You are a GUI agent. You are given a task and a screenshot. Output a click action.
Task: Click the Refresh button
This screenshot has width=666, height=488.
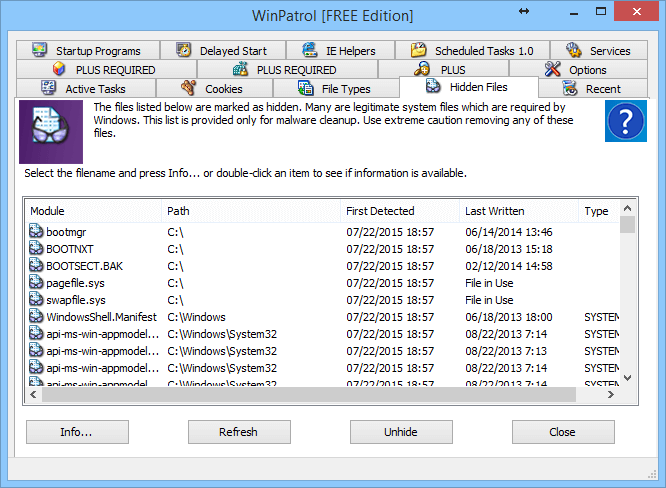pos(239,432)
